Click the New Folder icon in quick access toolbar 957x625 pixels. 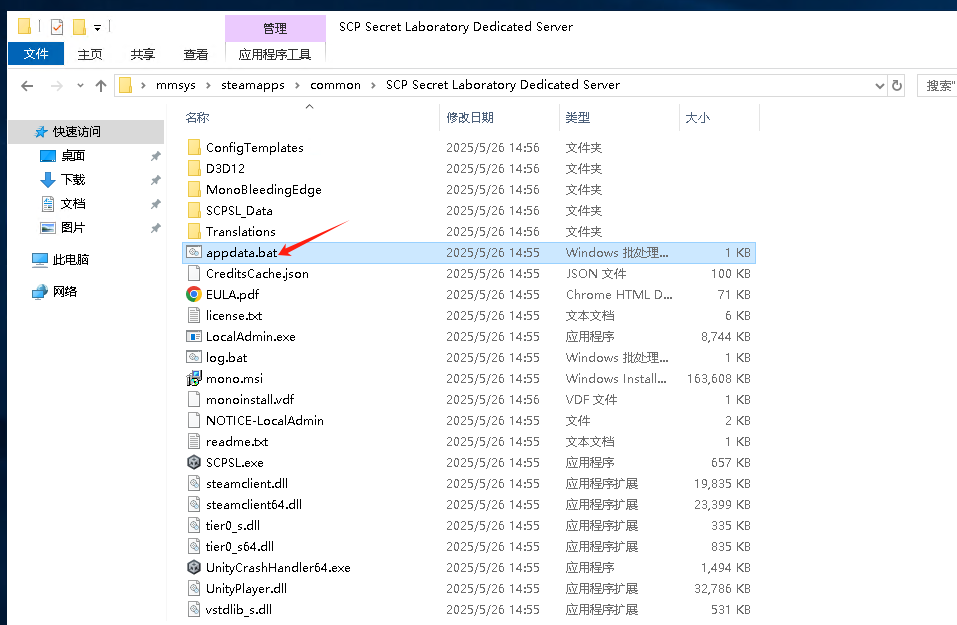[79, 27]
